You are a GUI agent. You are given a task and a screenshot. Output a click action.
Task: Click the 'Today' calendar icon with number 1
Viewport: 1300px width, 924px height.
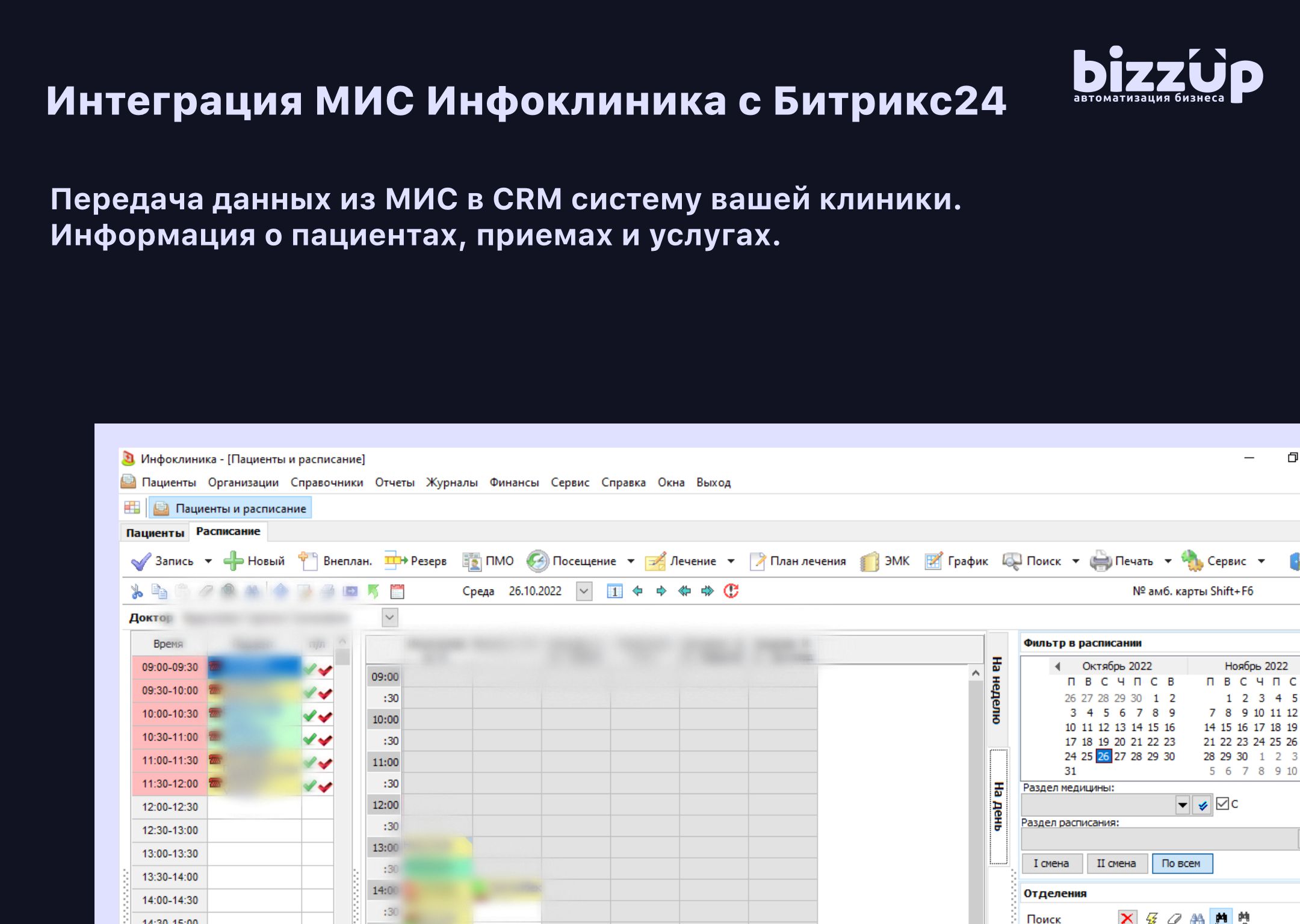(x=614, y=591)
